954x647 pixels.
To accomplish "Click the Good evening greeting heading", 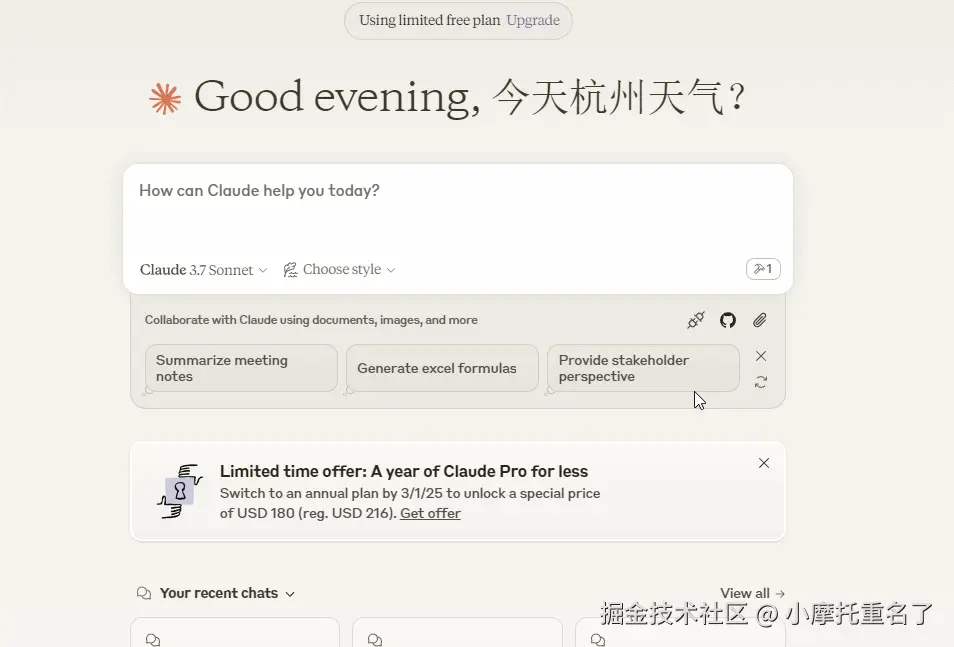I will tap(470, 97).
